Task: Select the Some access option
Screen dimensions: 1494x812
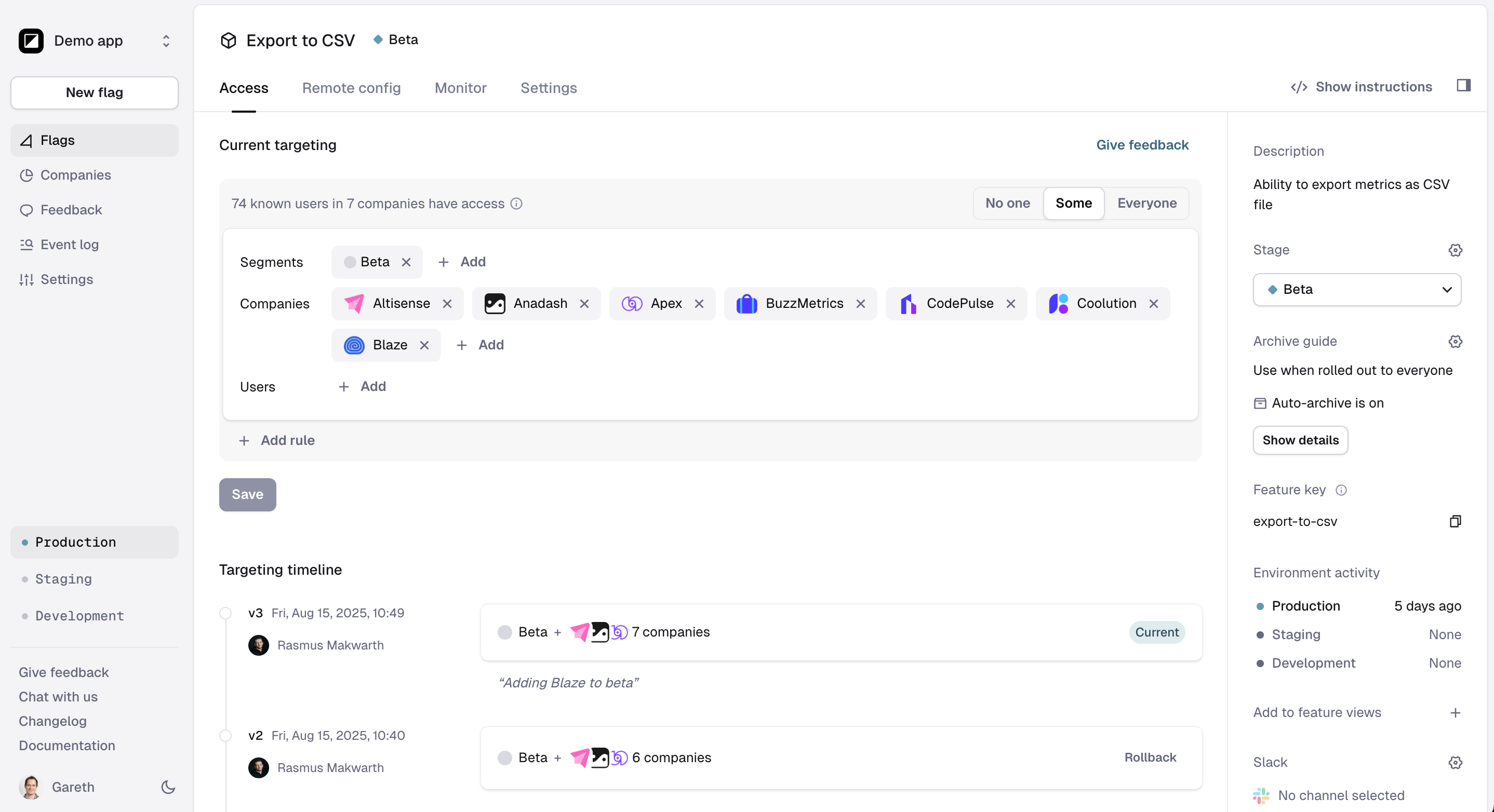Action: pos(1074,203)
